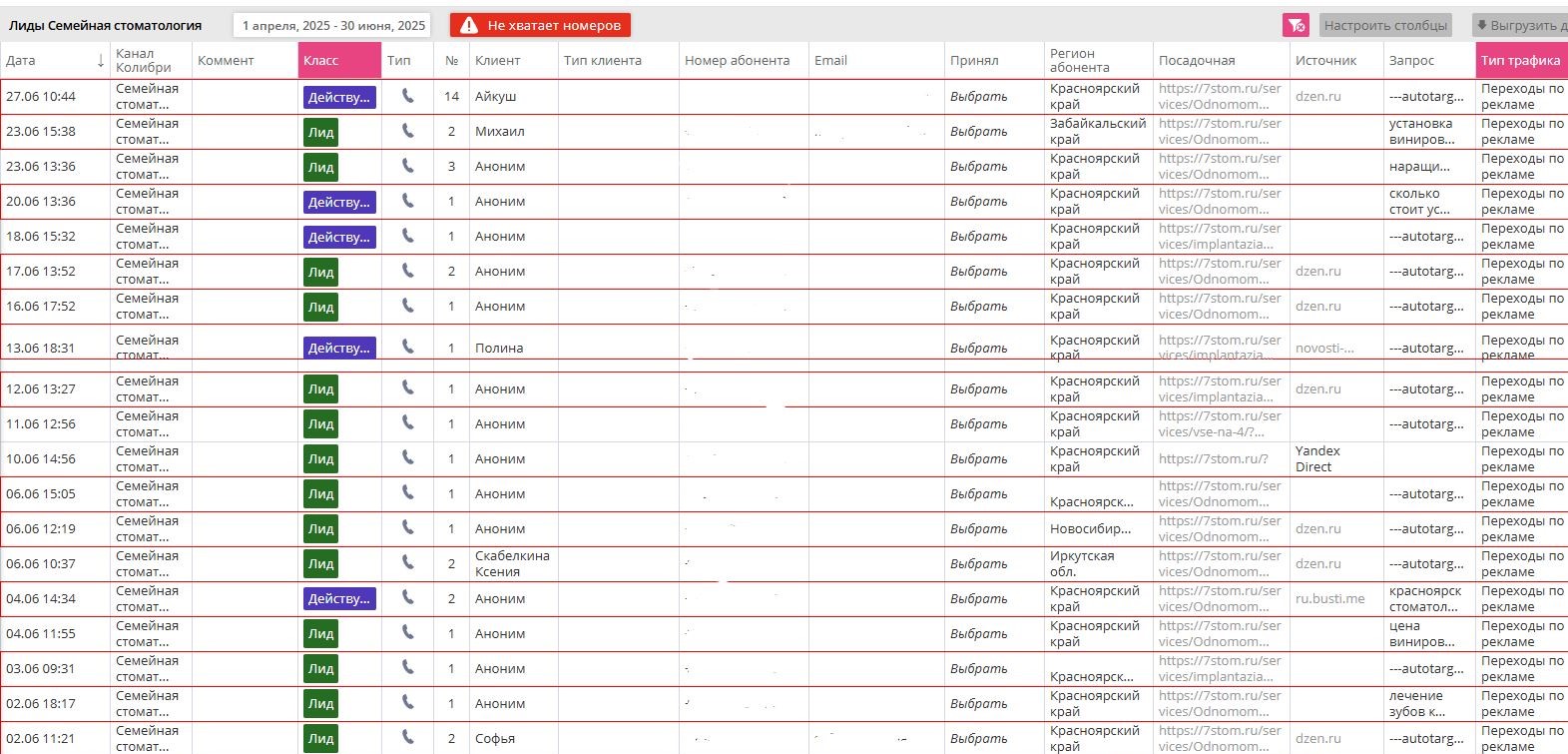The width and height of the screenshot is (1568, 754).
Task: Click the sort arrow in Дата header
Action: (x=101, y=61)
